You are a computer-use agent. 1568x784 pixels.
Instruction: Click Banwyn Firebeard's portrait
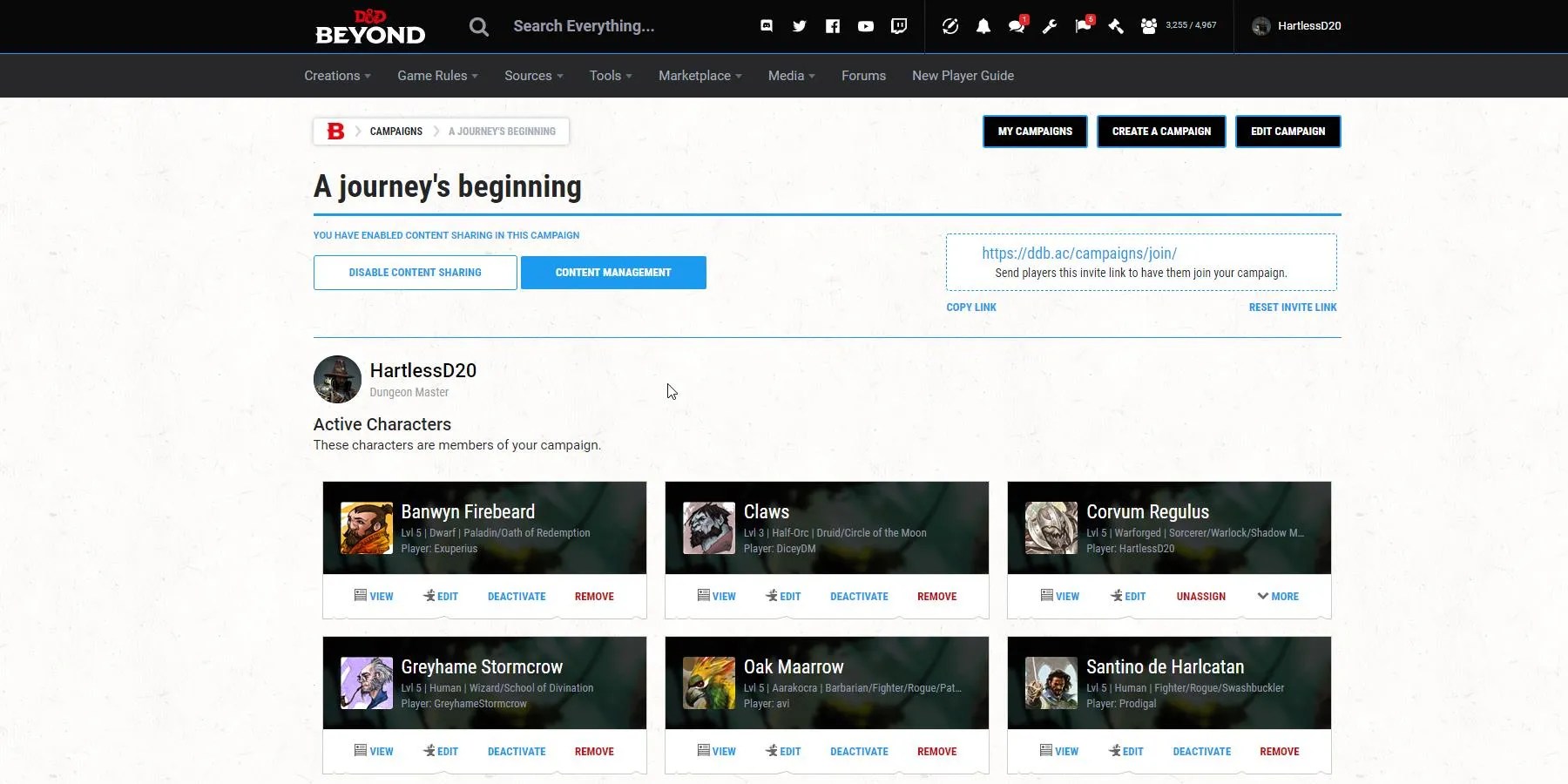(367, 528)
